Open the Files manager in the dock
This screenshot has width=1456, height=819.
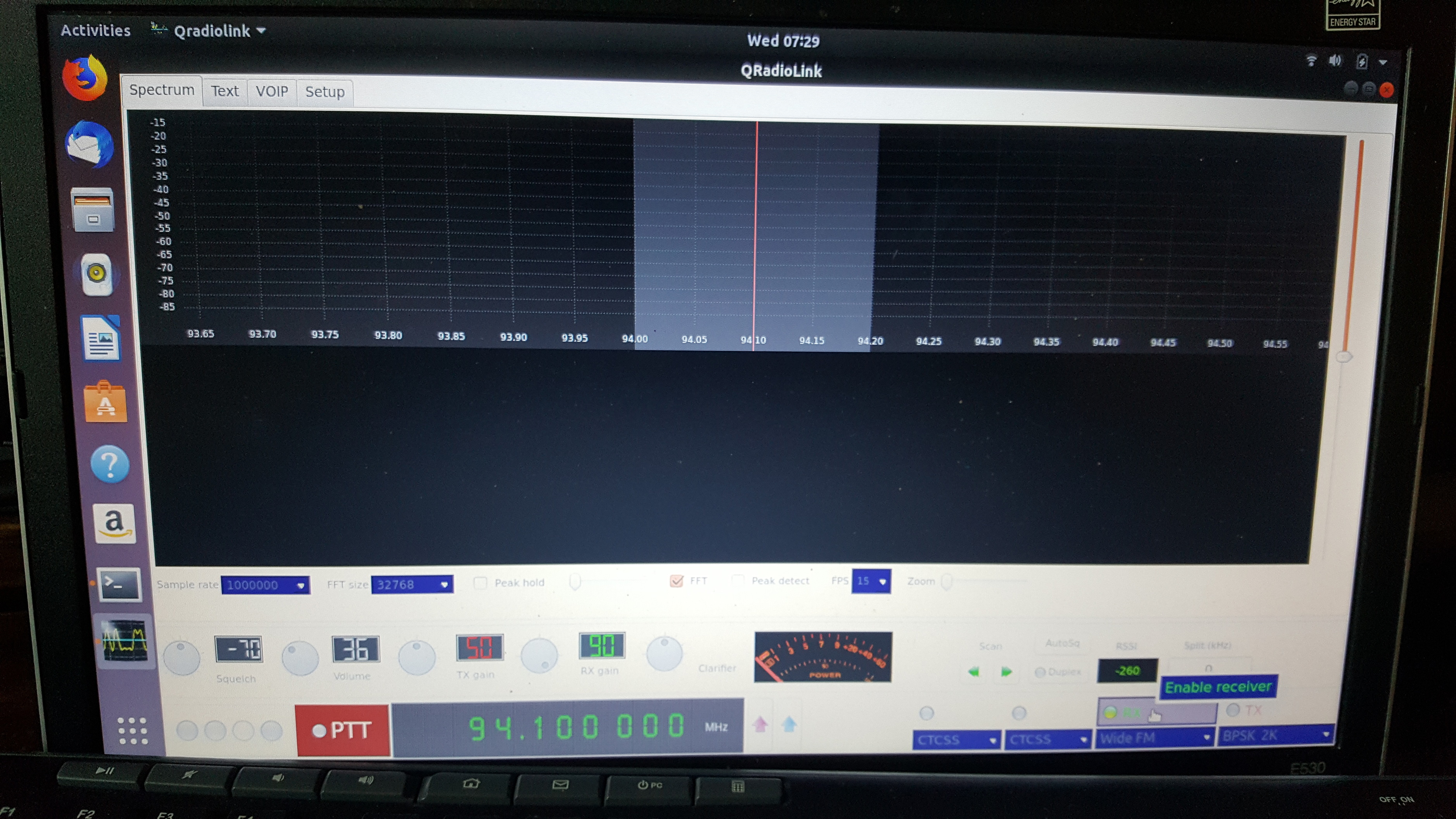pos(93,210)
